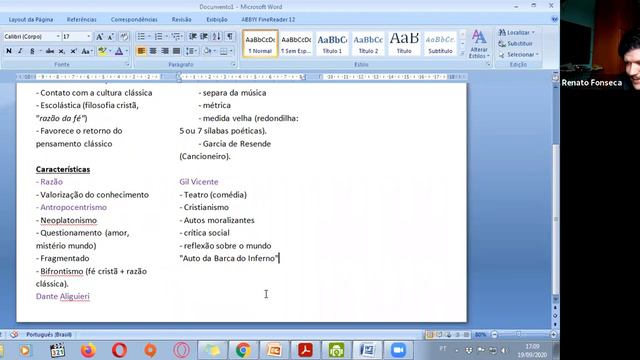Apply the Título 1 style
This screenshot has height=360, width=640.
[x=332, y=44]
